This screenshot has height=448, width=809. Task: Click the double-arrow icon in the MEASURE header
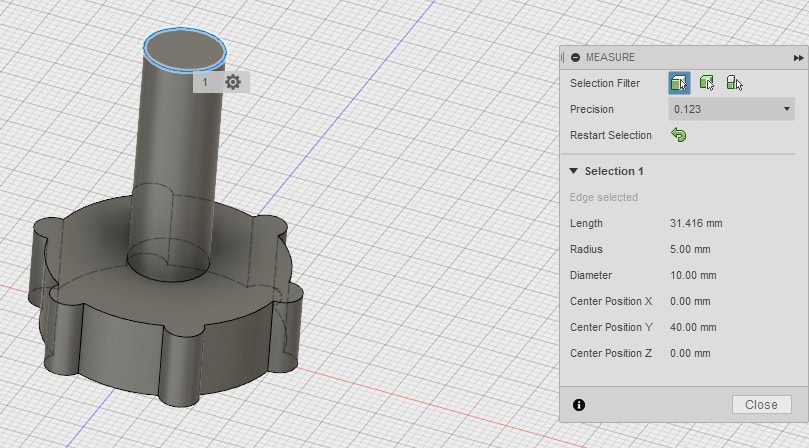[x=799, y=58]
